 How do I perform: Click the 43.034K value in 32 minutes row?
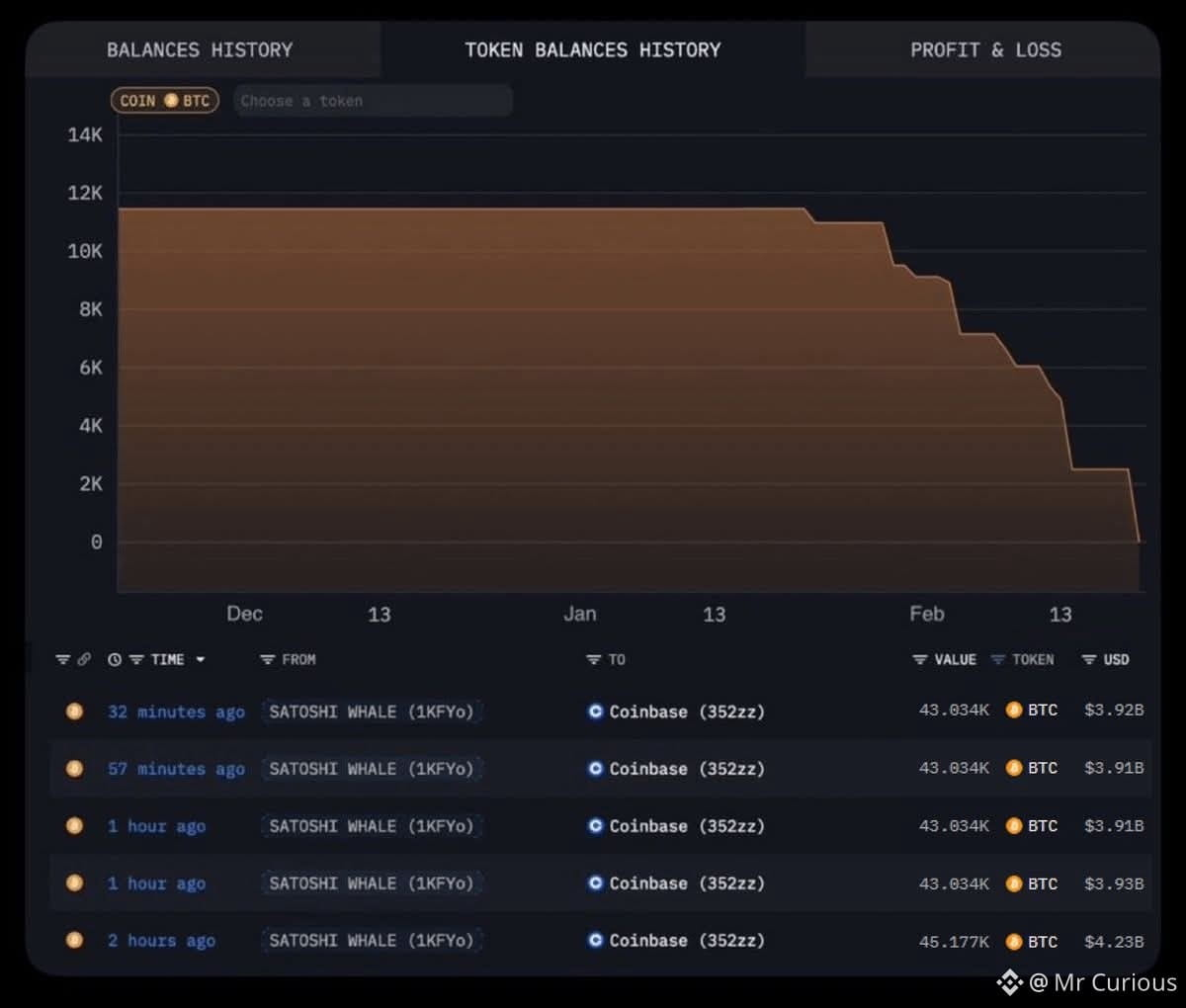click(x=954, y=710)
